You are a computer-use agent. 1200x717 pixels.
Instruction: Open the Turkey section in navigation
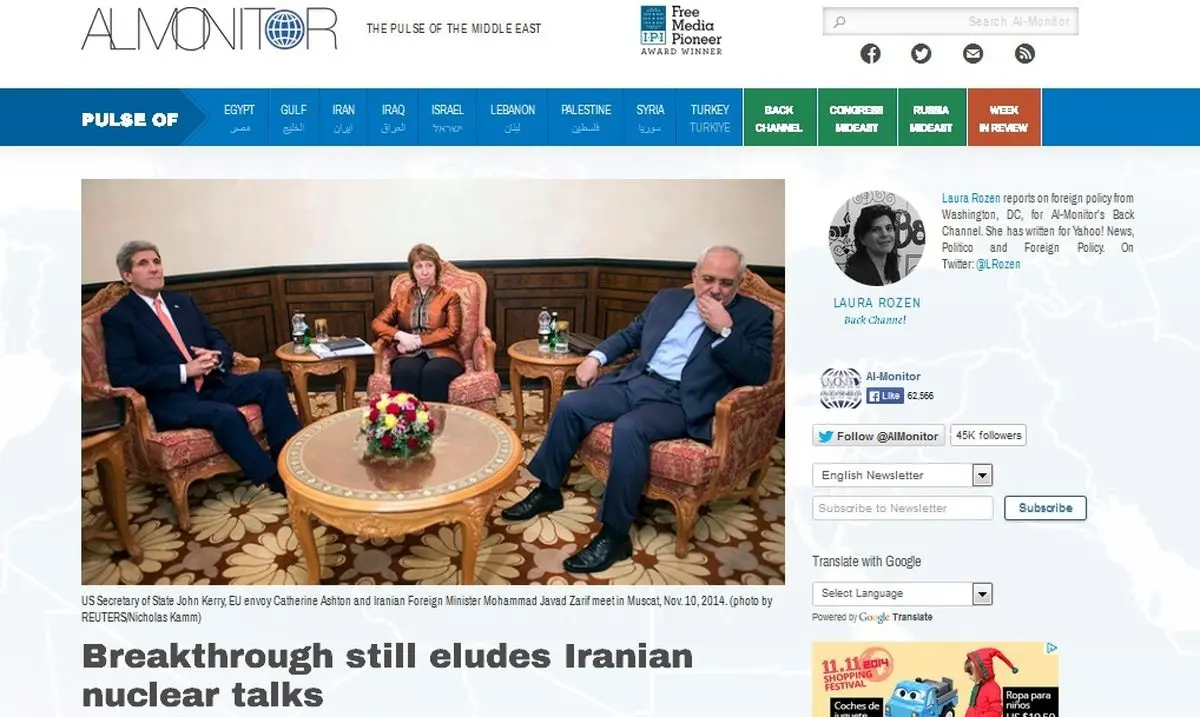click(710, 118)
